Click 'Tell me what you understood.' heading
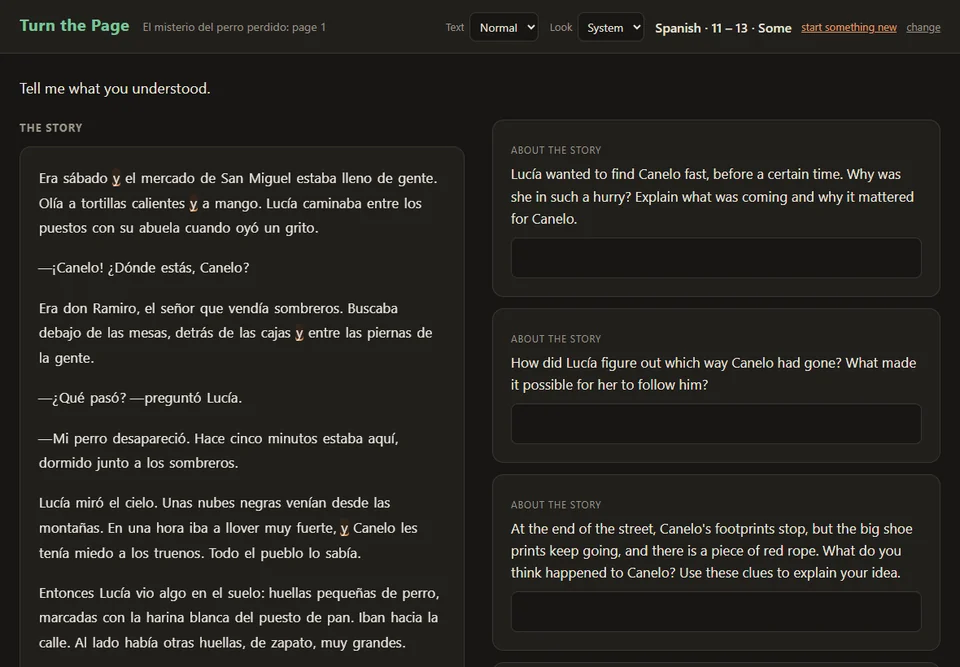 coord(114,89)
